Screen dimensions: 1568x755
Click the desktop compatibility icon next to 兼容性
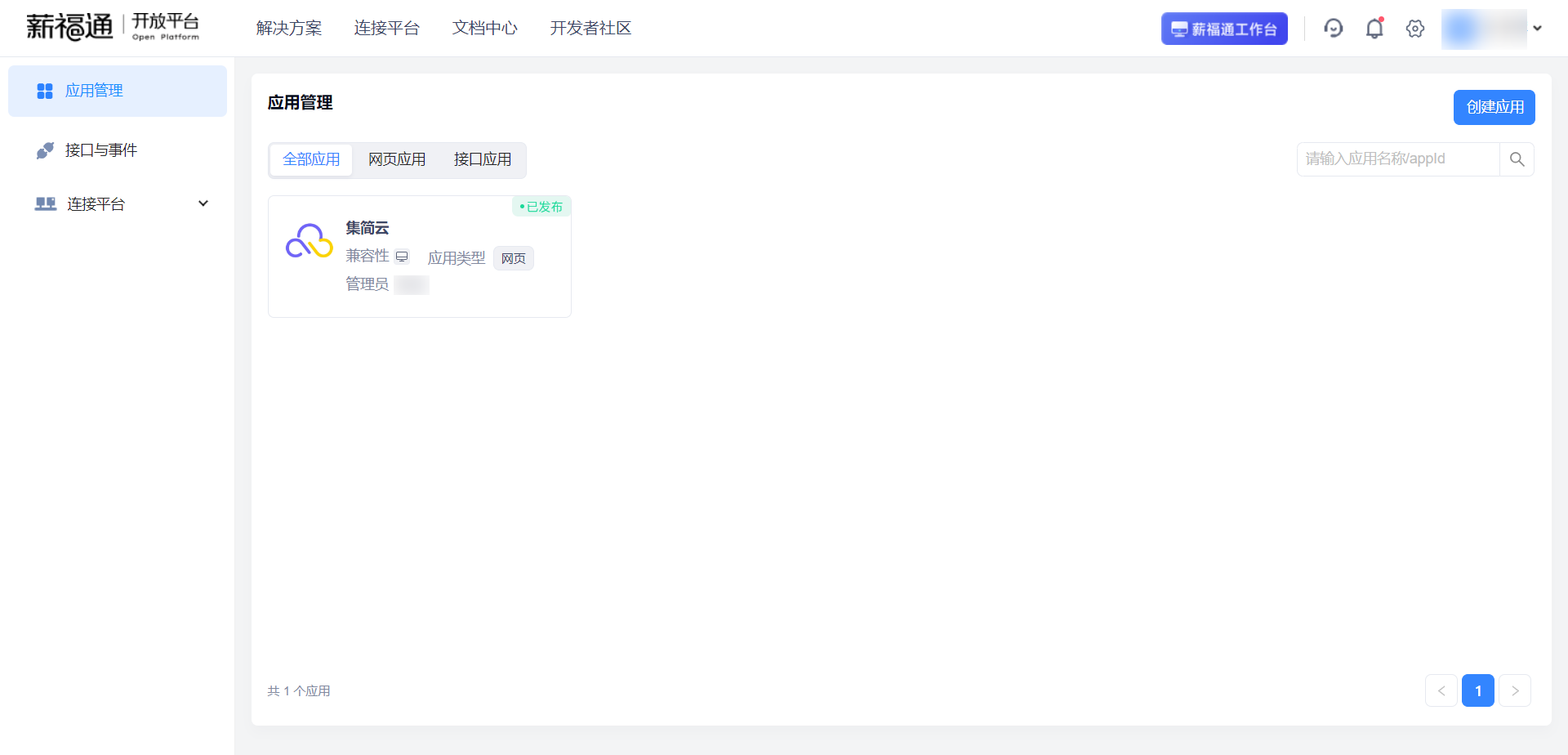point(402,257)
